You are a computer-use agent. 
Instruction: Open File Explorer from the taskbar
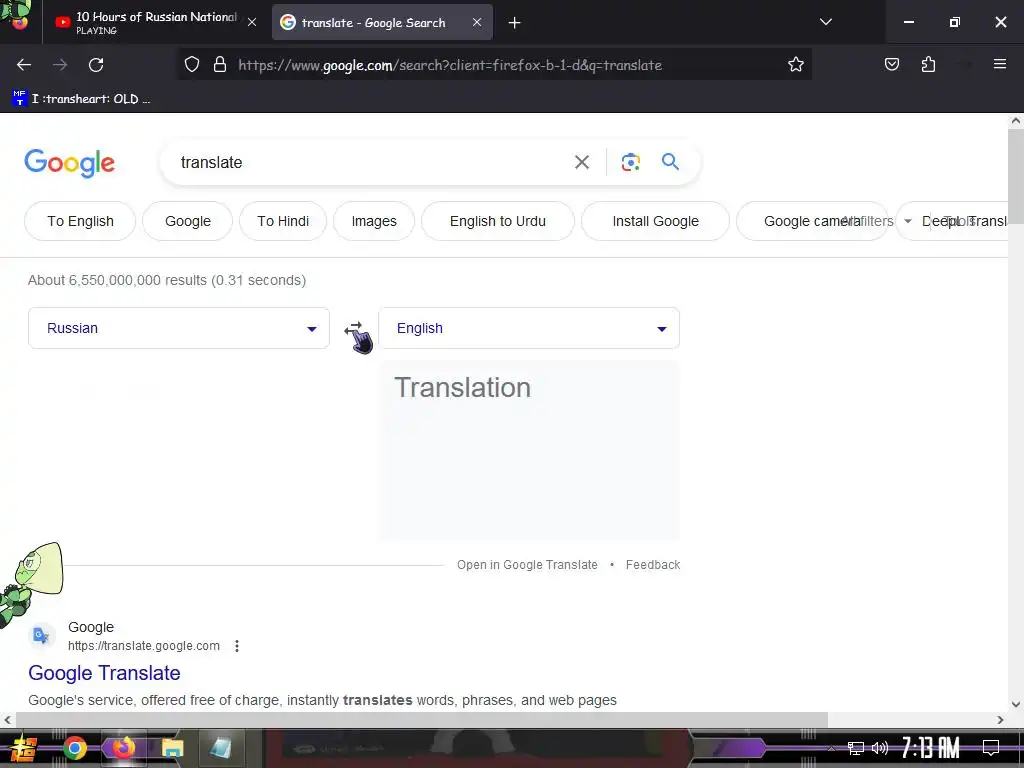[x=172, y=748]
